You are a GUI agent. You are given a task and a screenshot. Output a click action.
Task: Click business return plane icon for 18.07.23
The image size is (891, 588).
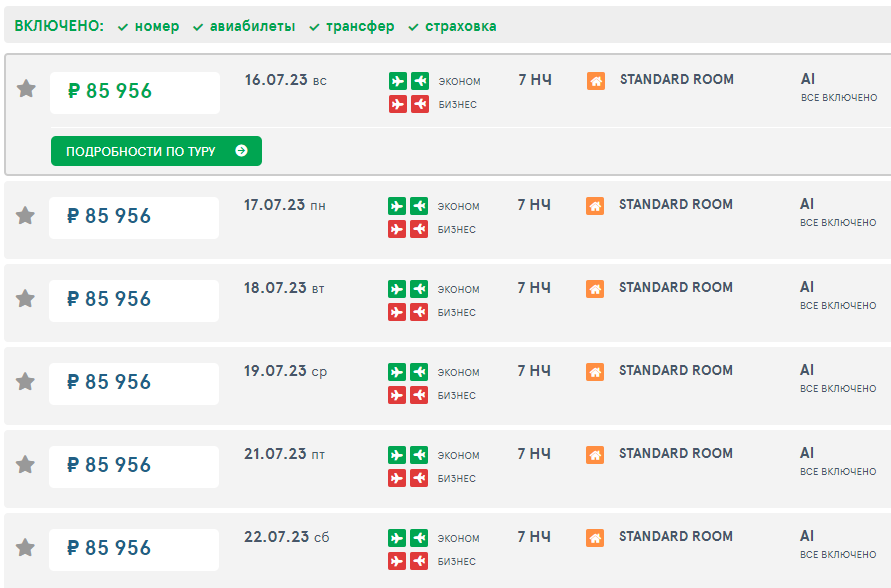[x=419, y=312]
